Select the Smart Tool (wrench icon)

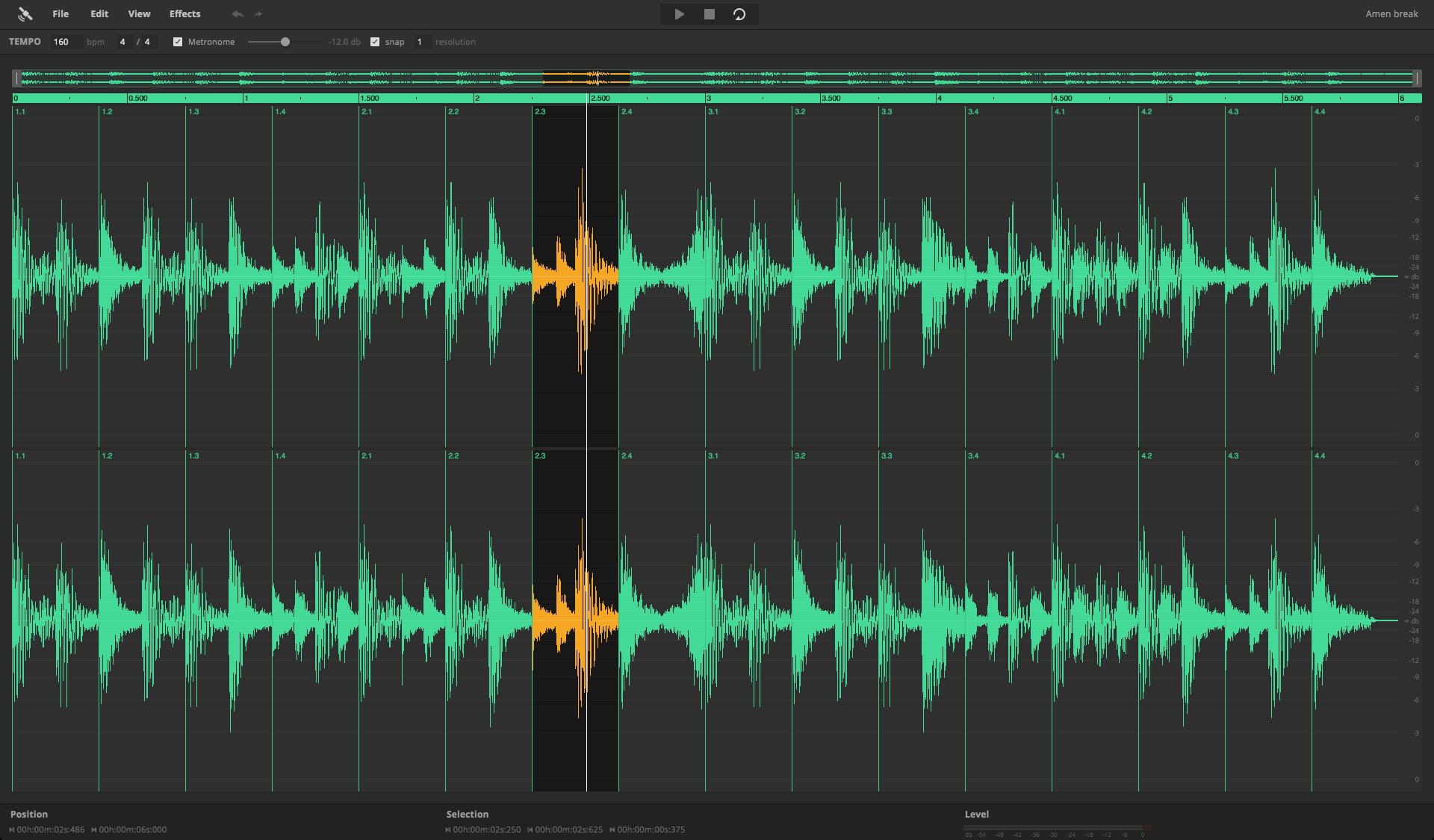[x=24, y=13]
